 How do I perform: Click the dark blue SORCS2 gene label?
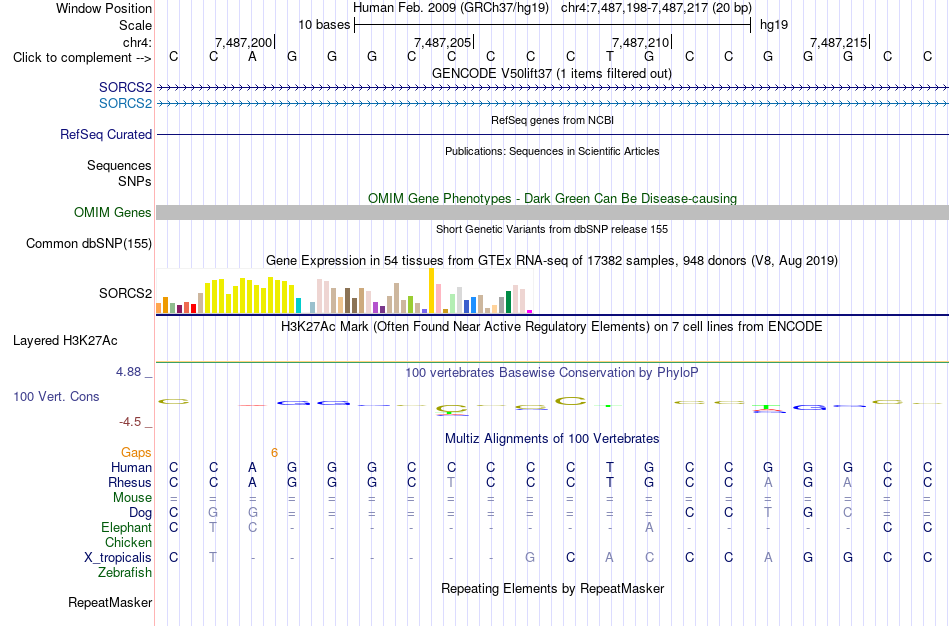point(125,88)
